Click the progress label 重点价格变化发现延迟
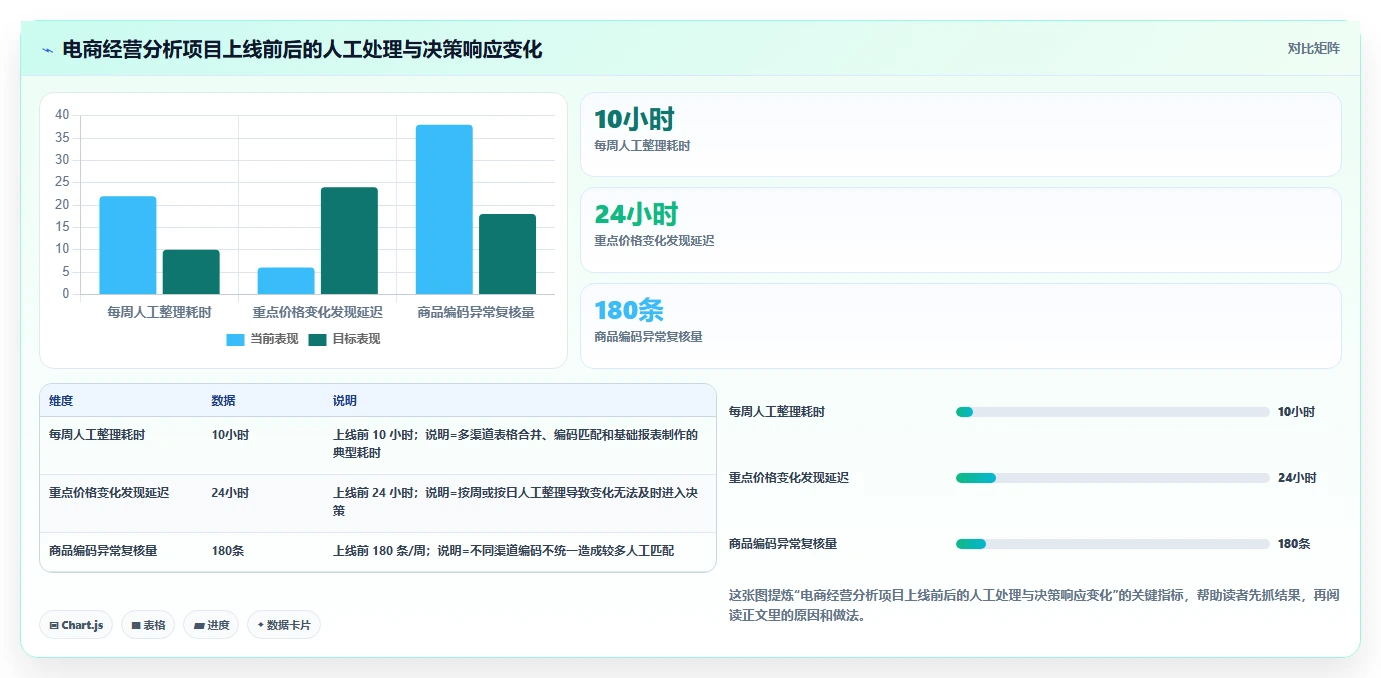Viewport: 1381px width, 678px height. (789, 478)
